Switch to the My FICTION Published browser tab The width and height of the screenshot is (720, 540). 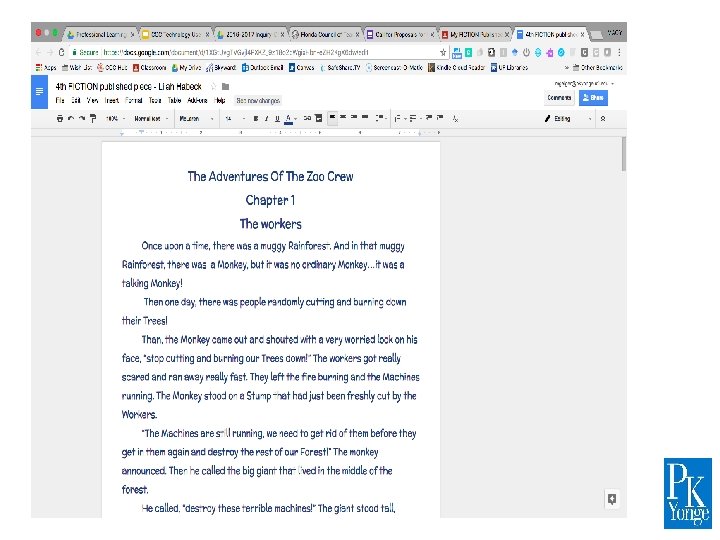point(475,34)
